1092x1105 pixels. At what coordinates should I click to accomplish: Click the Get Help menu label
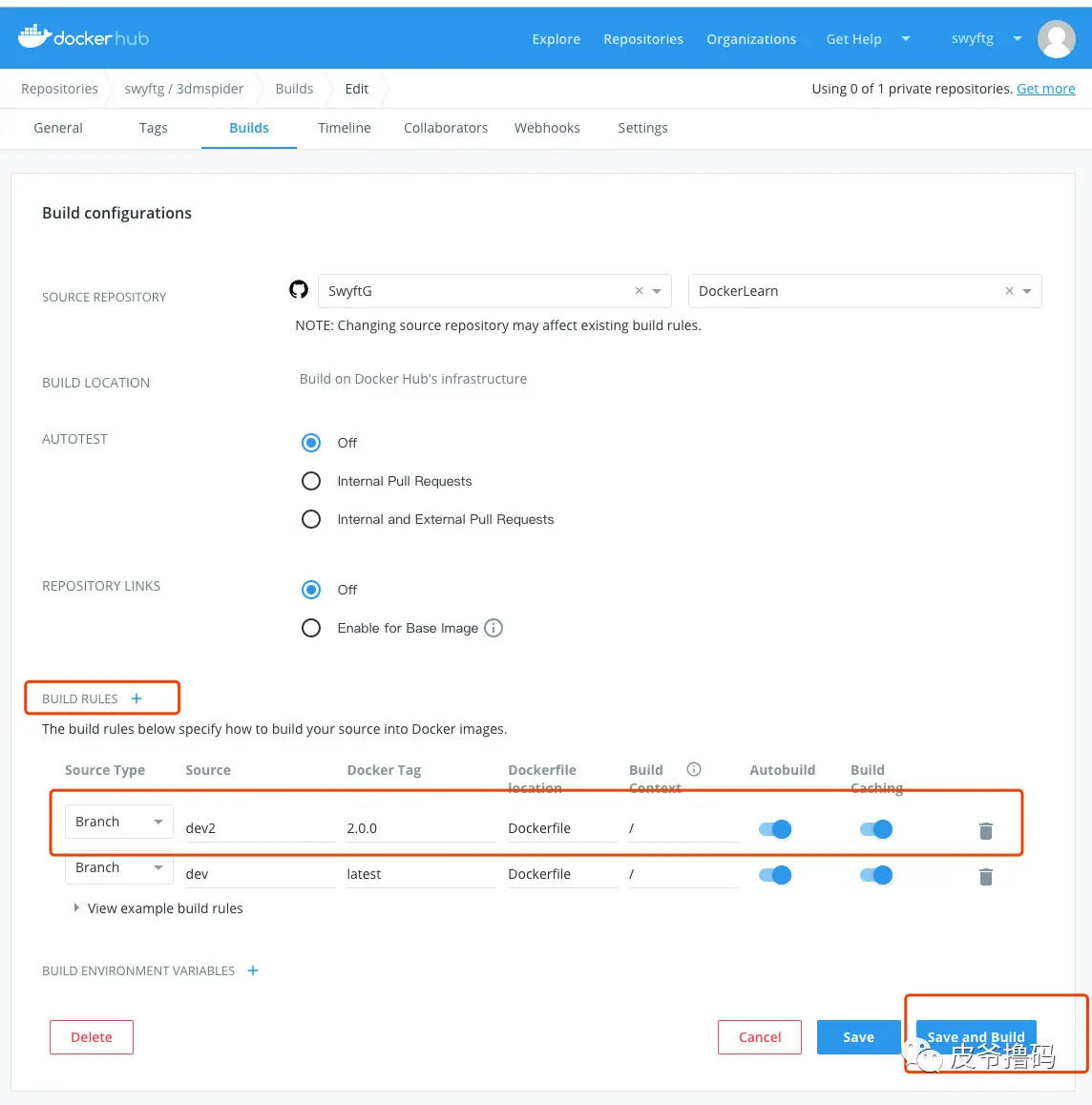click(x=853, y=39)
